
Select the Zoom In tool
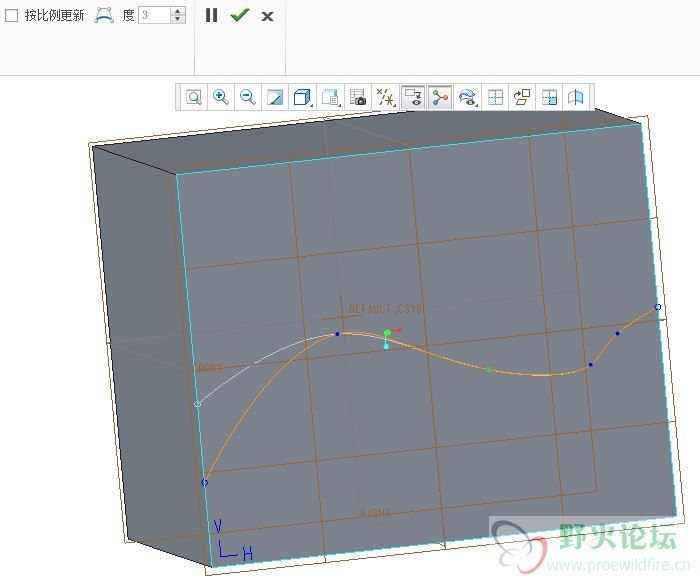tap(221, 97)
